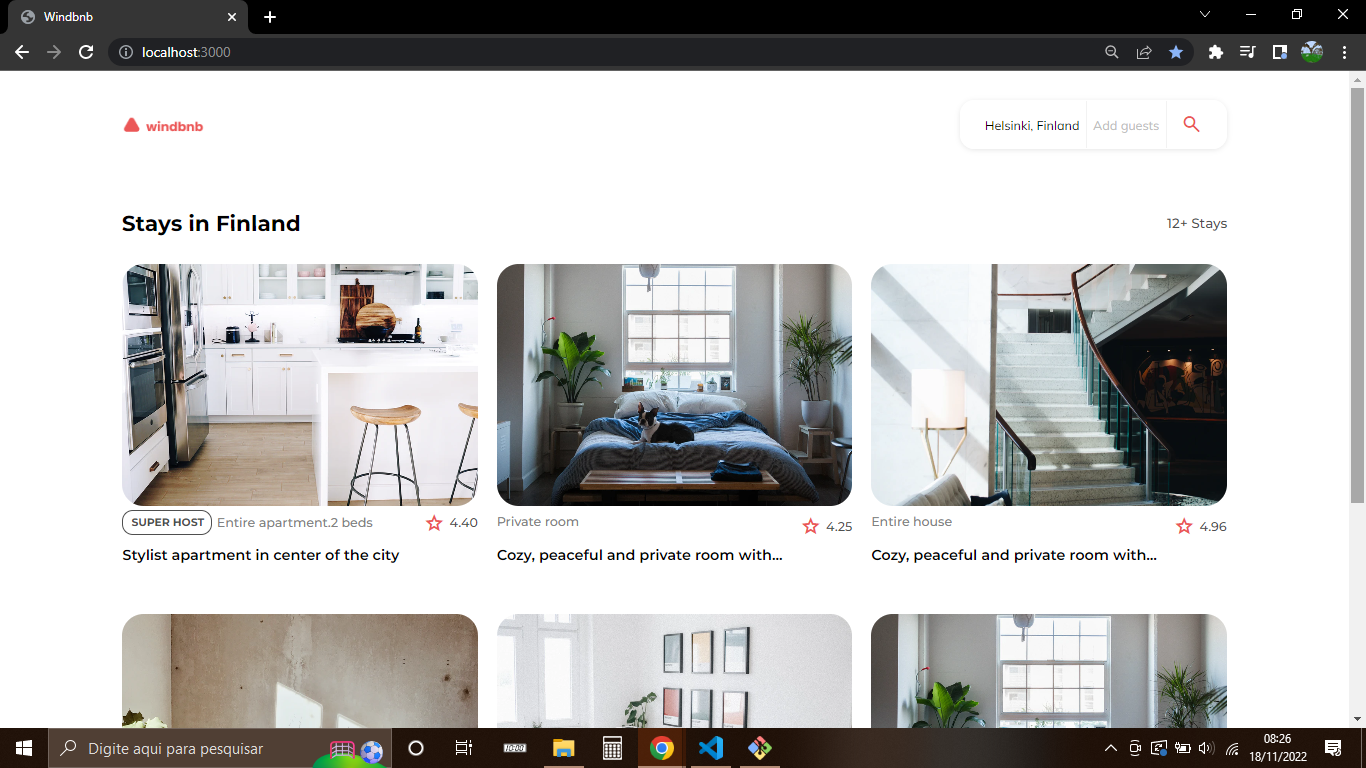1366x768 pixels.
Task: Click the bookmark star in the address bar
Action: coord(1176,52)
